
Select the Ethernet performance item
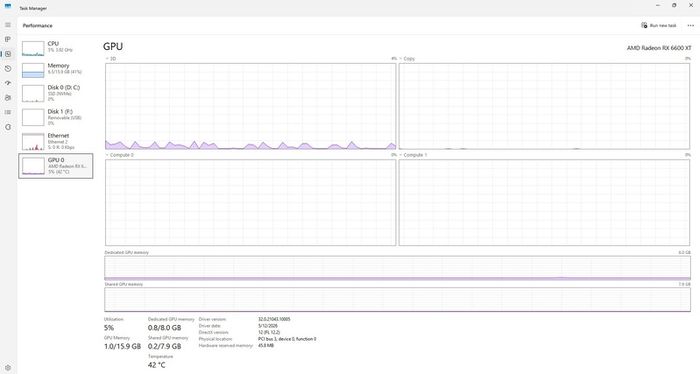point(55,141)
